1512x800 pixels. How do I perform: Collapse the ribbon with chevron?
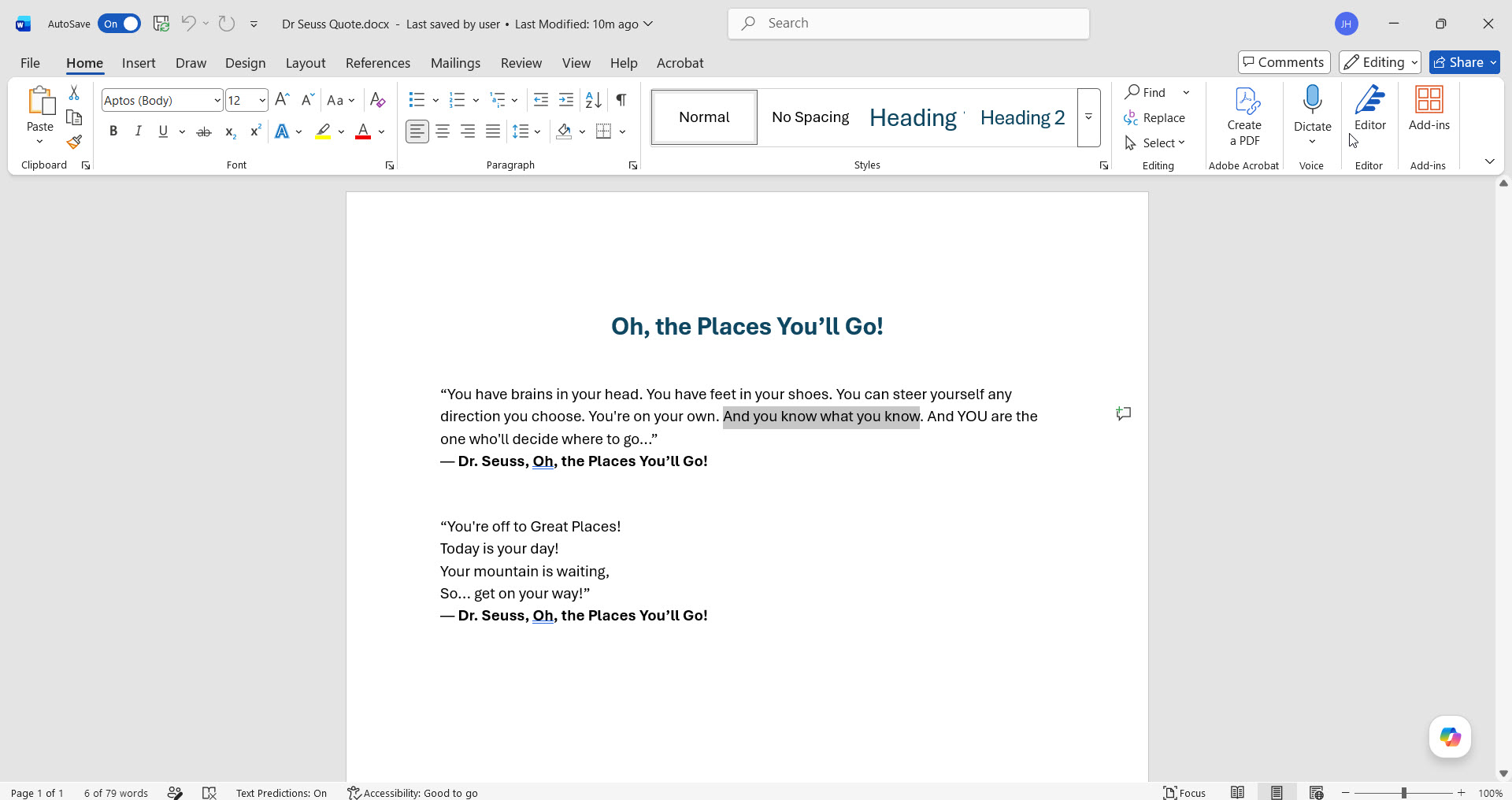tap(1489, 161)
